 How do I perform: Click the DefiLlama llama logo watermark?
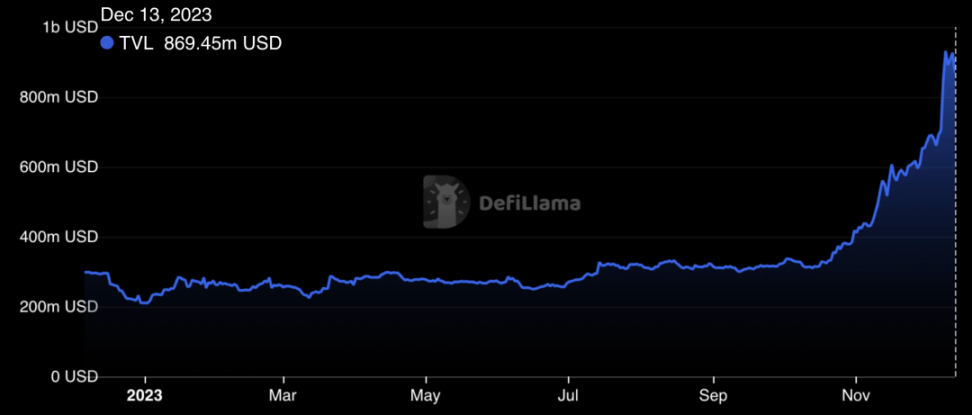pos(446,202)
